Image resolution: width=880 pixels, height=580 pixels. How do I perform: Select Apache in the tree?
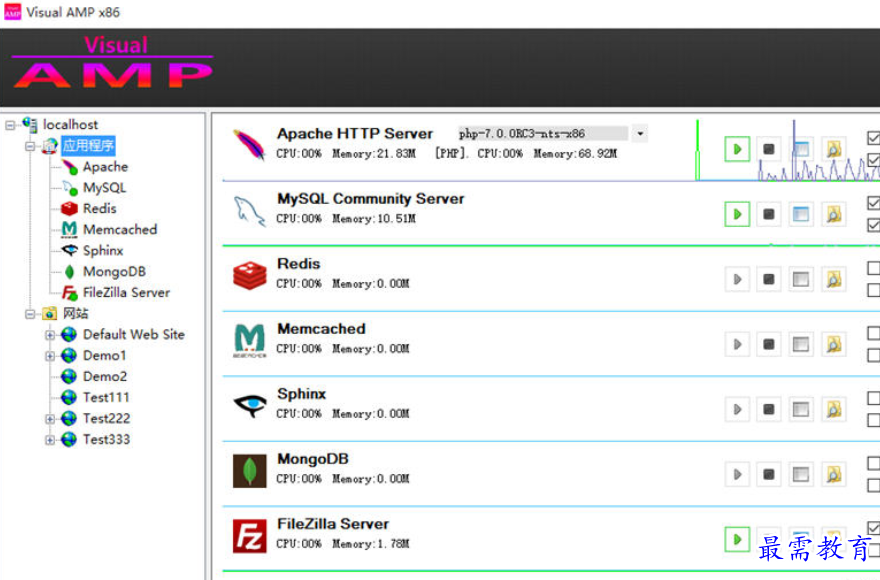tap(106, 167)
